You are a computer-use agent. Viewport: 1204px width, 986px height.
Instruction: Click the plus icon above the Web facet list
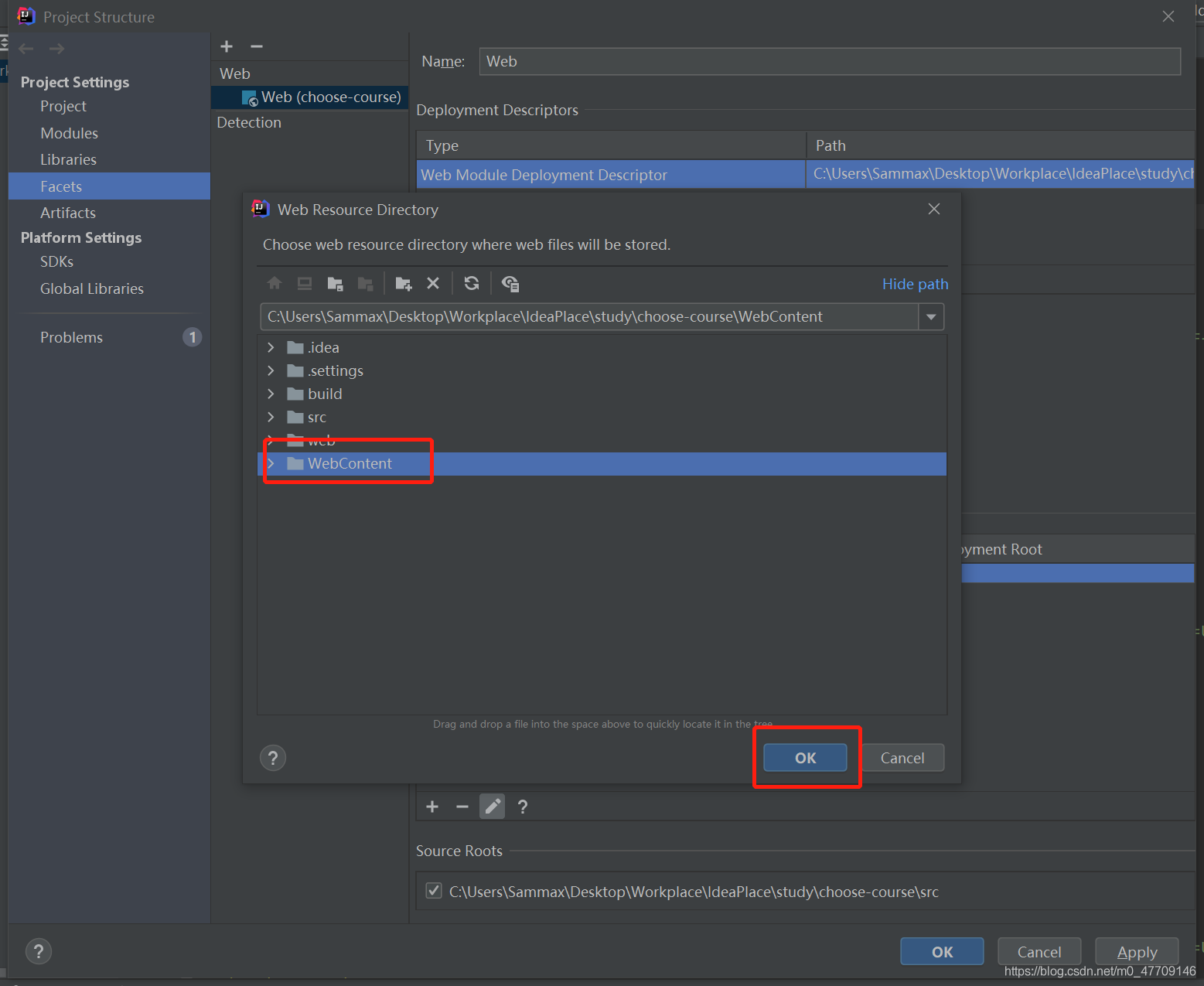(x=227, y=46)
